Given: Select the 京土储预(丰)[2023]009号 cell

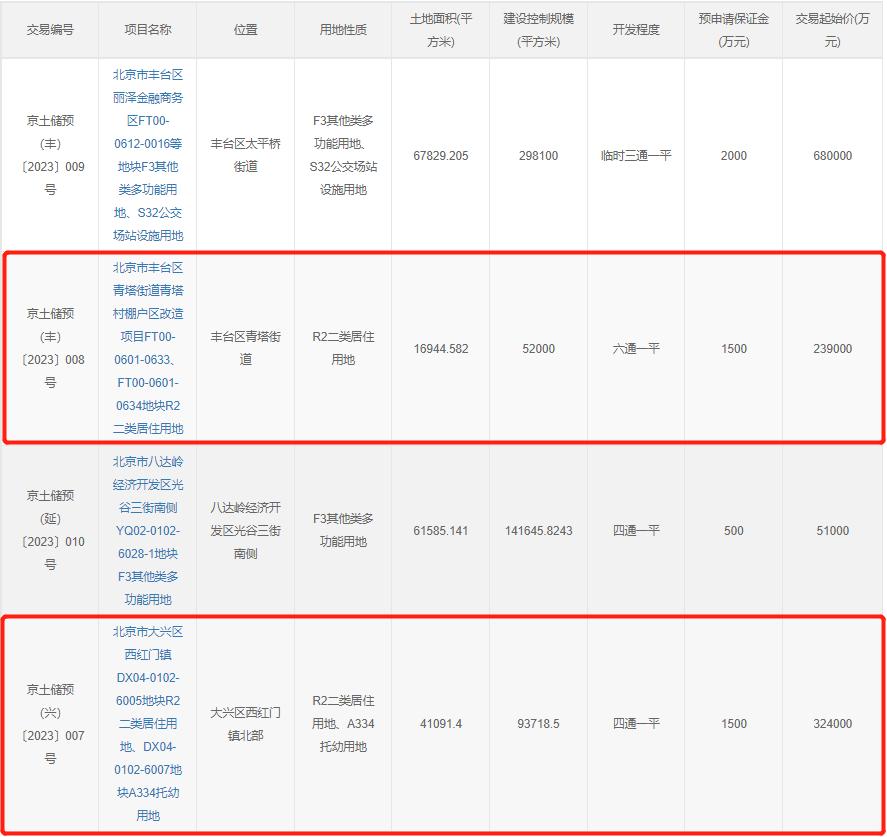Looking at the screenshot, I should pyautogui.click(x=49, y=156).
